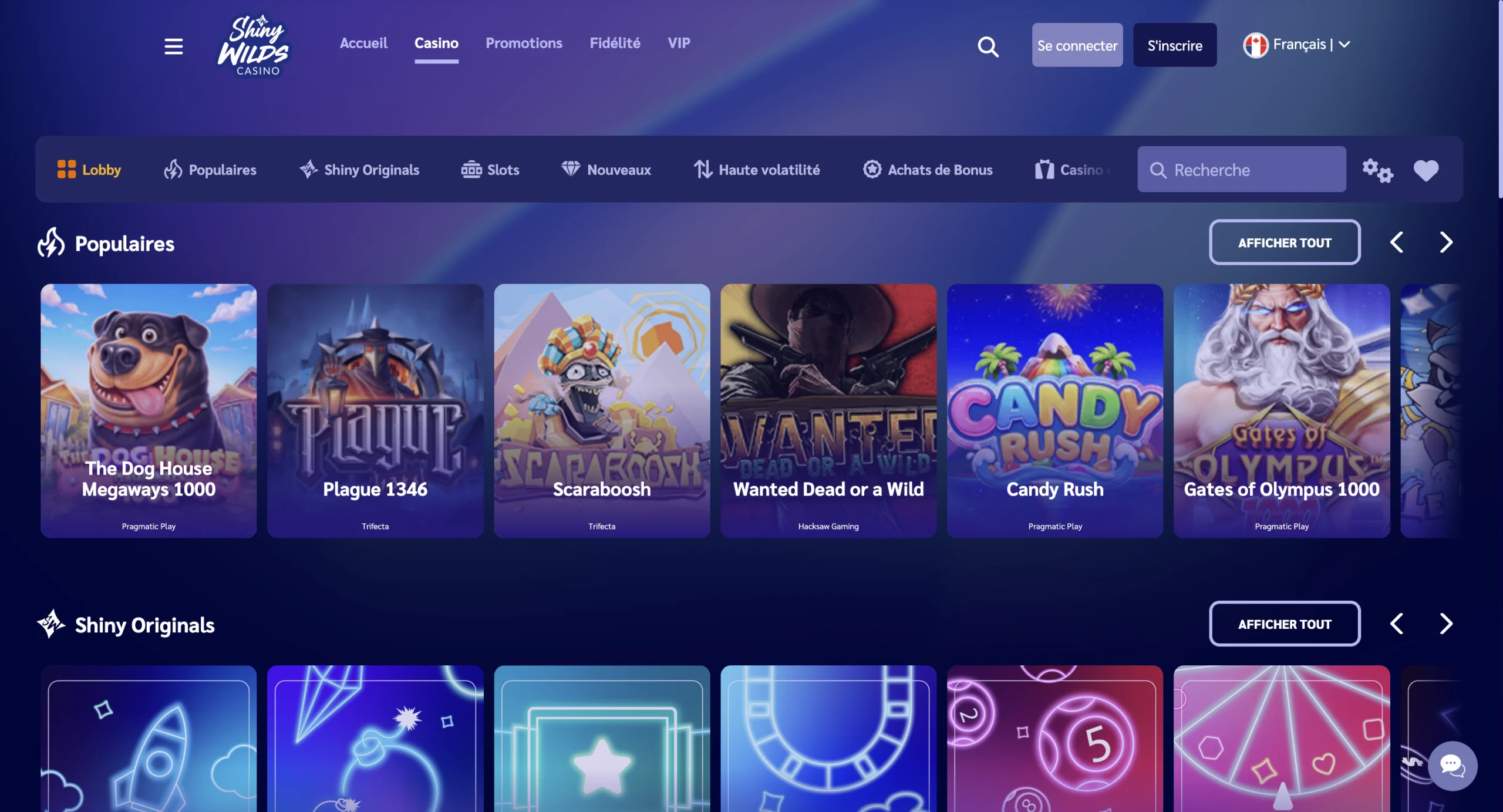
Task: Switch to the Slots tab
Action: click(490, 169)
